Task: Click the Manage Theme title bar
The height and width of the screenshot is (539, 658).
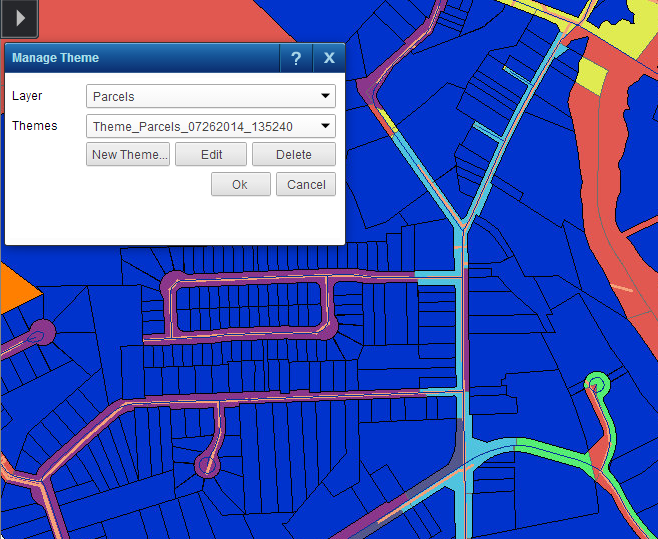Action: (140, 59)
